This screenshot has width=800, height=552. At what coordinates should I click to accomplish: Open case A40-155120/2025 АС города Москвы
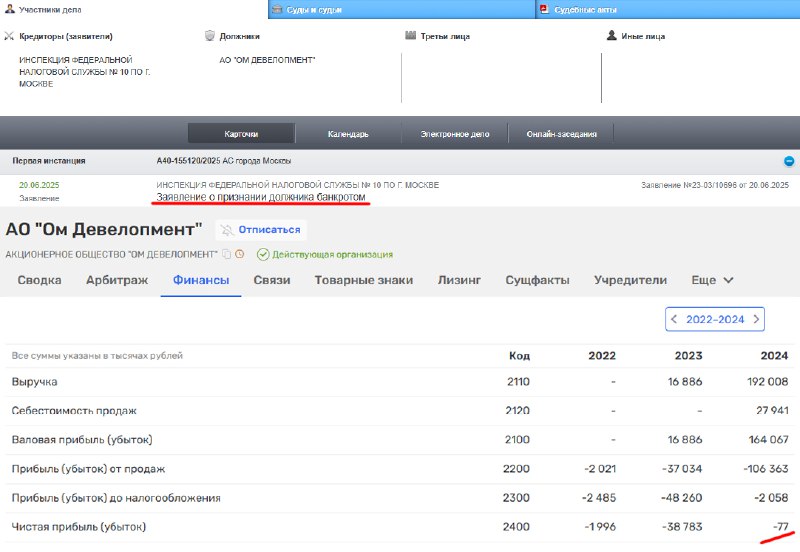coord(223,161)
